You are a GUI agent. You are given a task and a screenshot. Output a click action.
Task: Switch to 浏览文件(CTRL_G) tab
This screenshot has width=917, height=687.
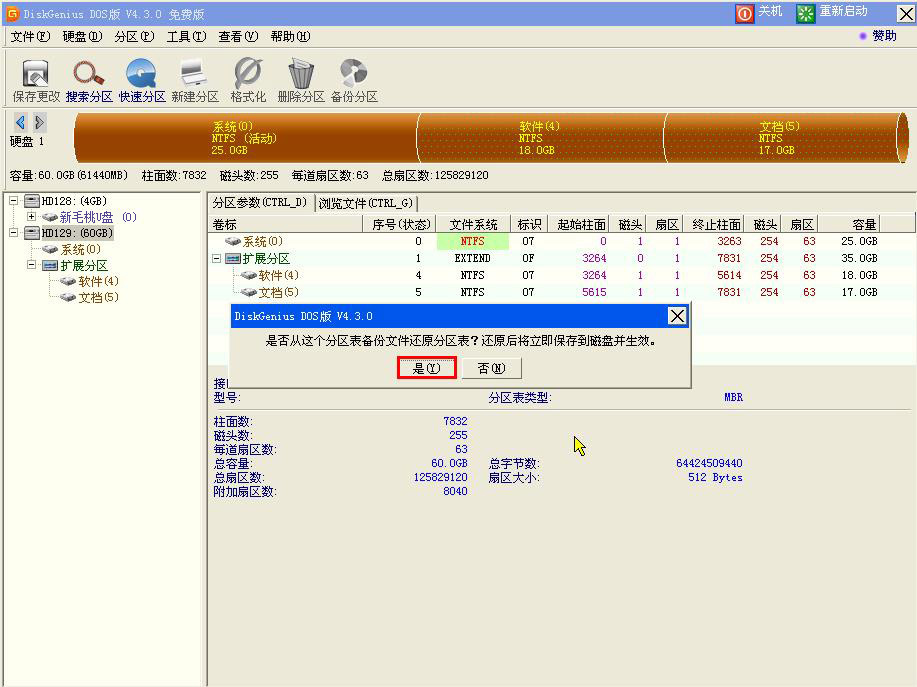[367, 203]
